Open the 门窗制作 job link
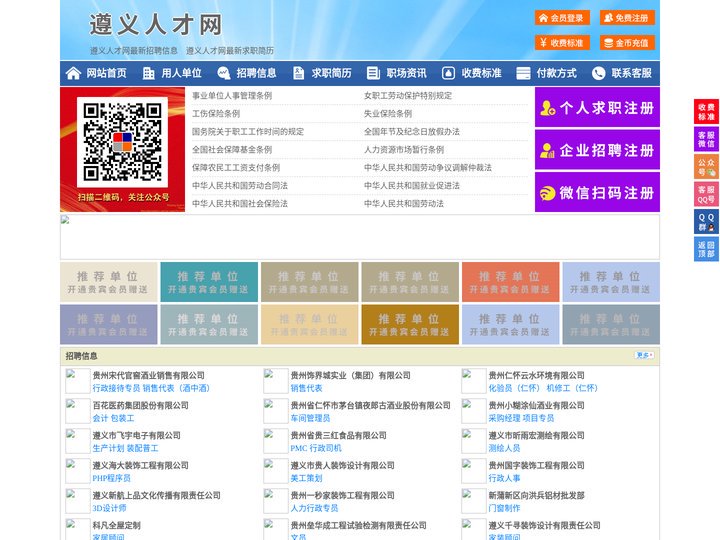The height and width of the screenshot is (540, 720). [x=504, y=508]
